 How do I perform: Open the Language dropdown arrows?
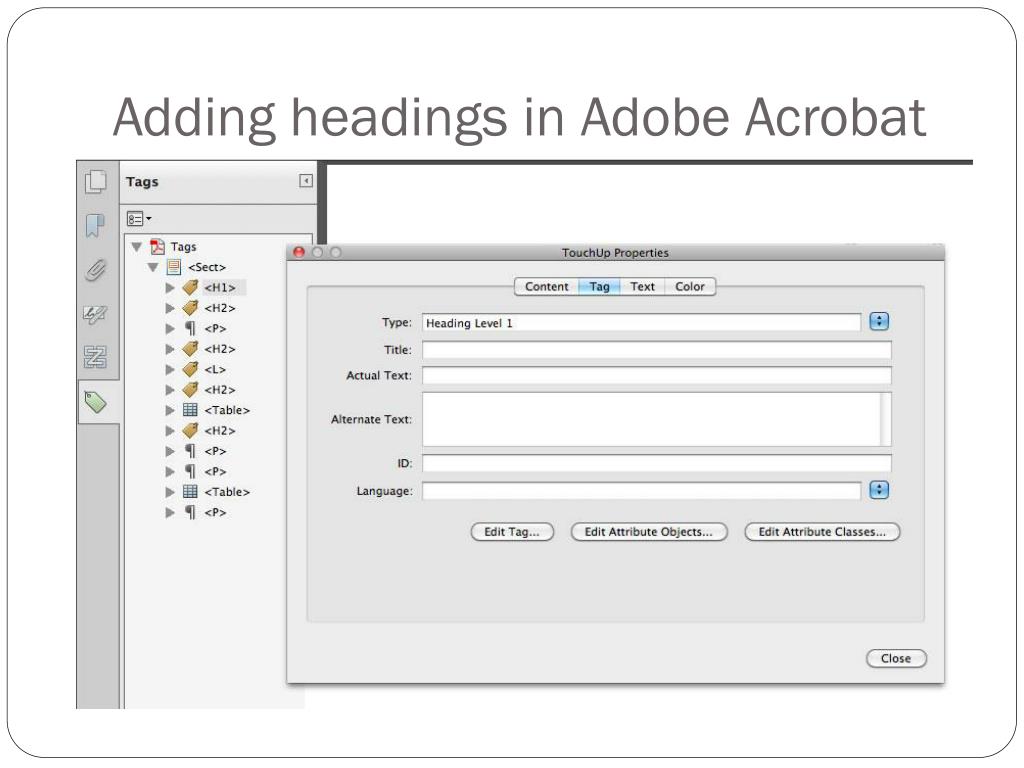point(879,490)
